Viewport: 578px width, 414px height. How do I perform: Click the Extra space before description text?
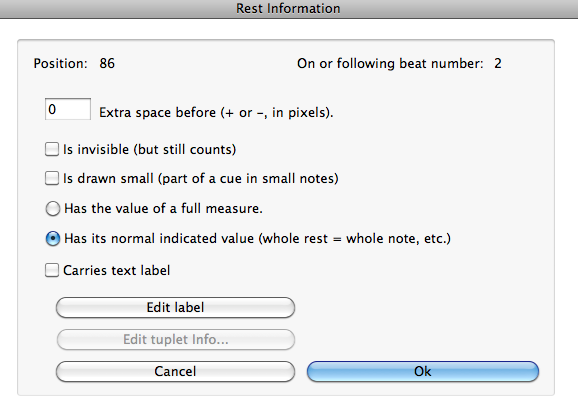216,112
